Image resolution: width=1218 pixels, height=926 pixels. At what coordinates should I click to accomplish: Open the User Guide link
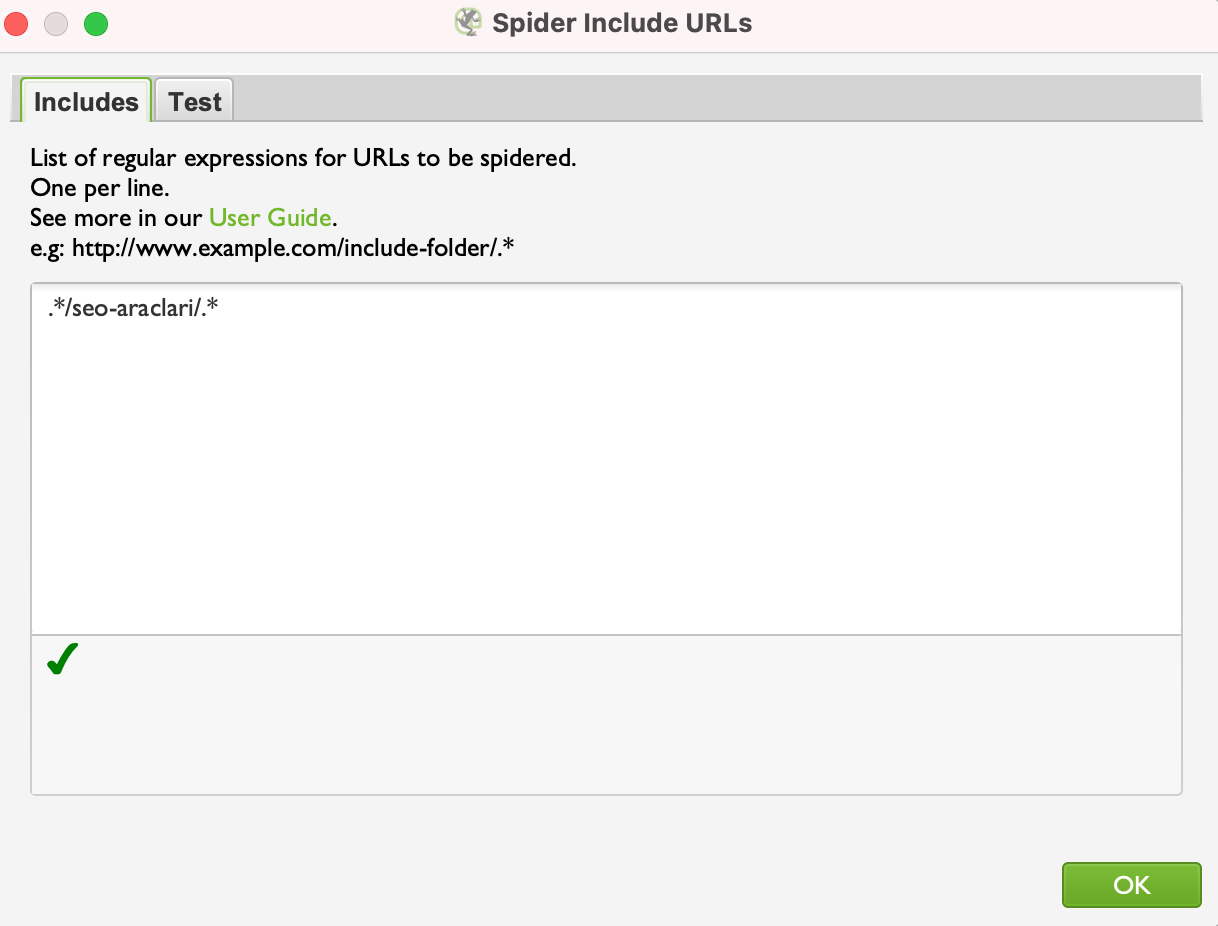tap(269, 217)
